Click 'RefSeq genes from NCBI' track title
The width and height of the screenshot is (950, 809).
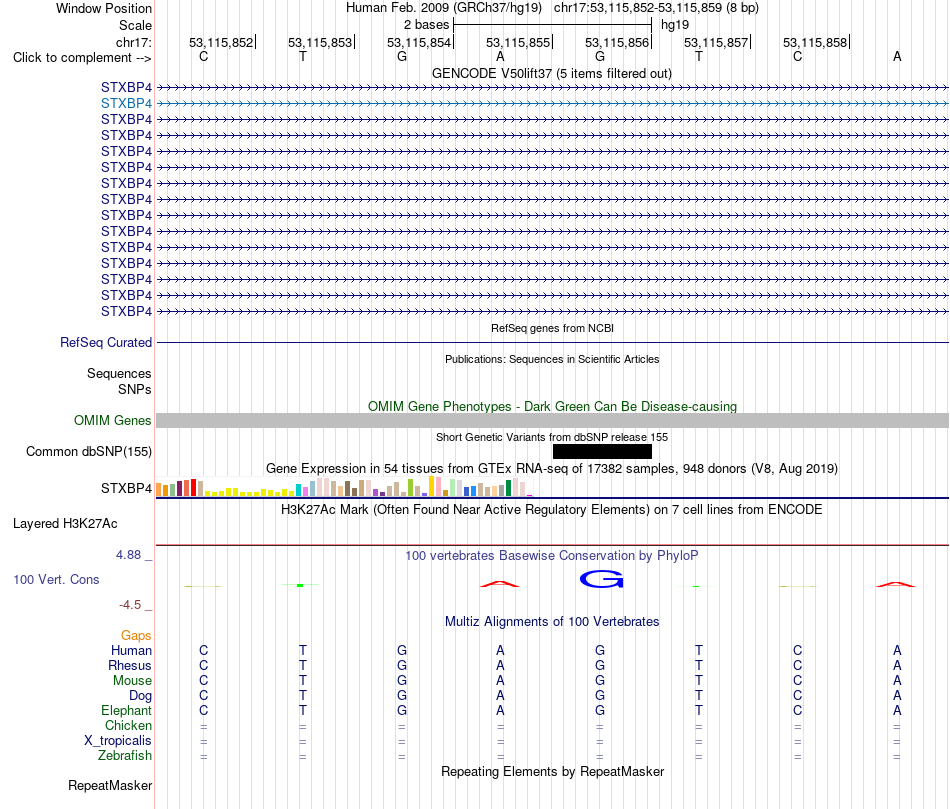point(552,328)
